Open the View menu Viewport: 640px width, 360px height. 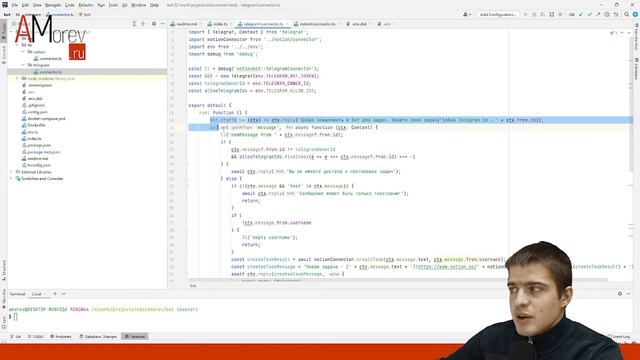(x=37, y=5)
